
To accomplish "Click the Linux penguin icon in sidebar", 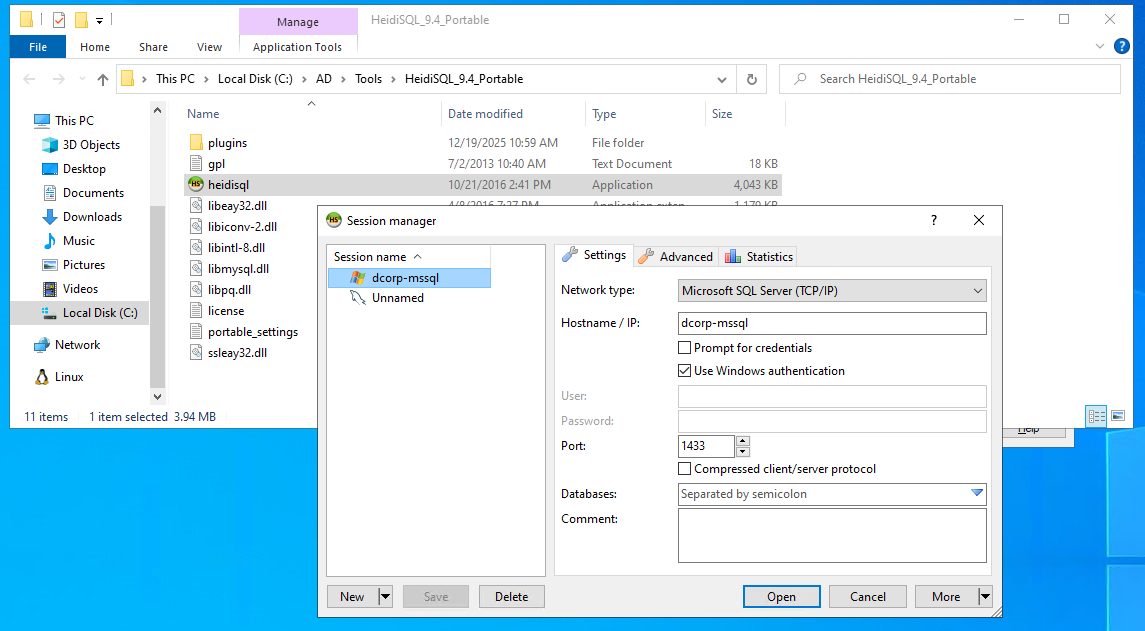I will [x=42, y=377].
